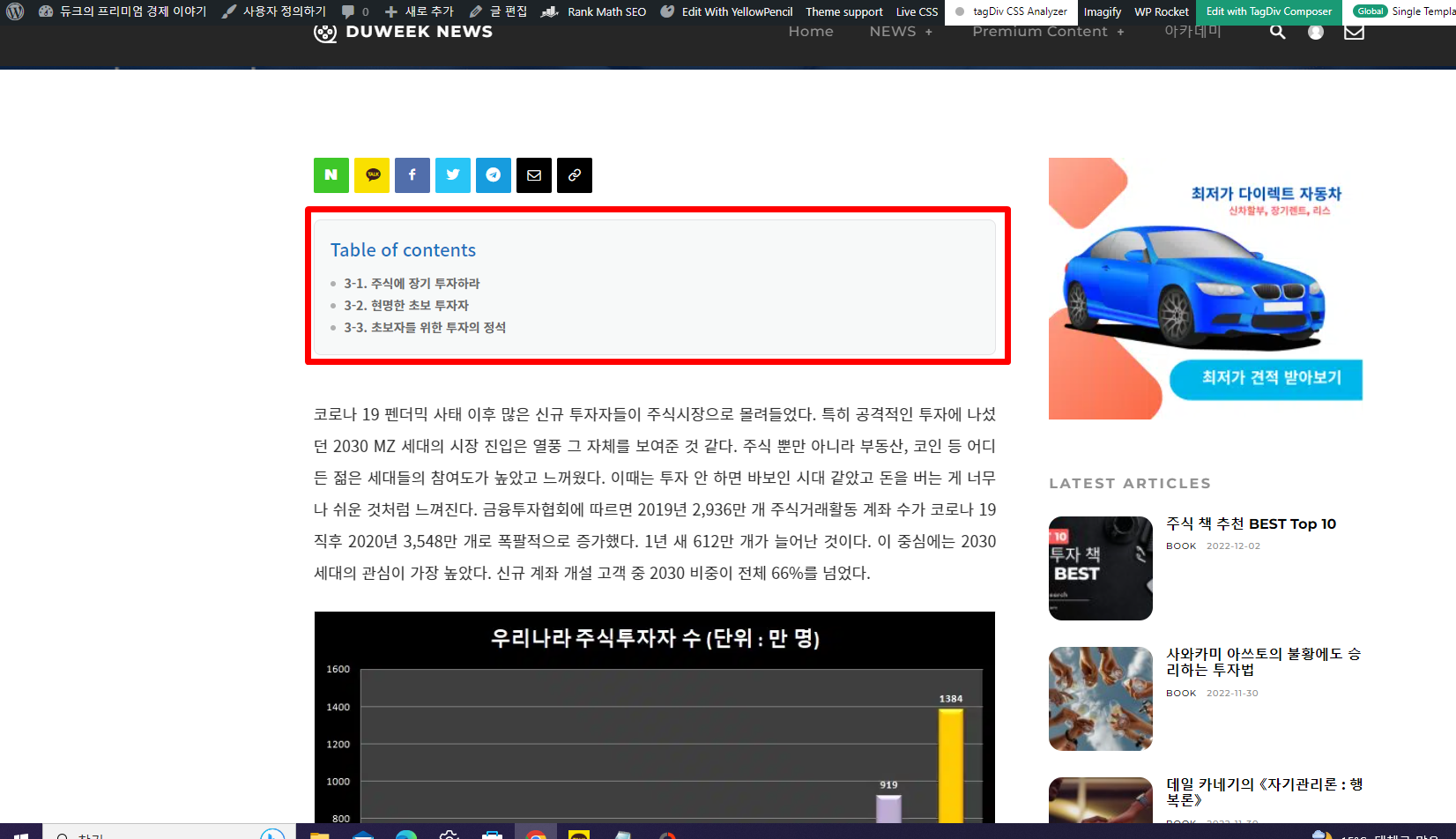Go to Home in site navigation
Image resolution: width=1456 pixels, height=839 pixels.
coord(811,32)
